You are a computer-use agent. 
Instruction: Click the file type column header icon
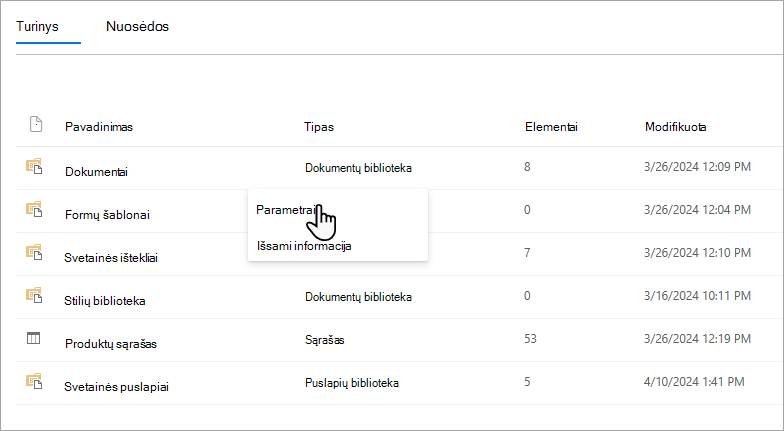click(36, 124)
